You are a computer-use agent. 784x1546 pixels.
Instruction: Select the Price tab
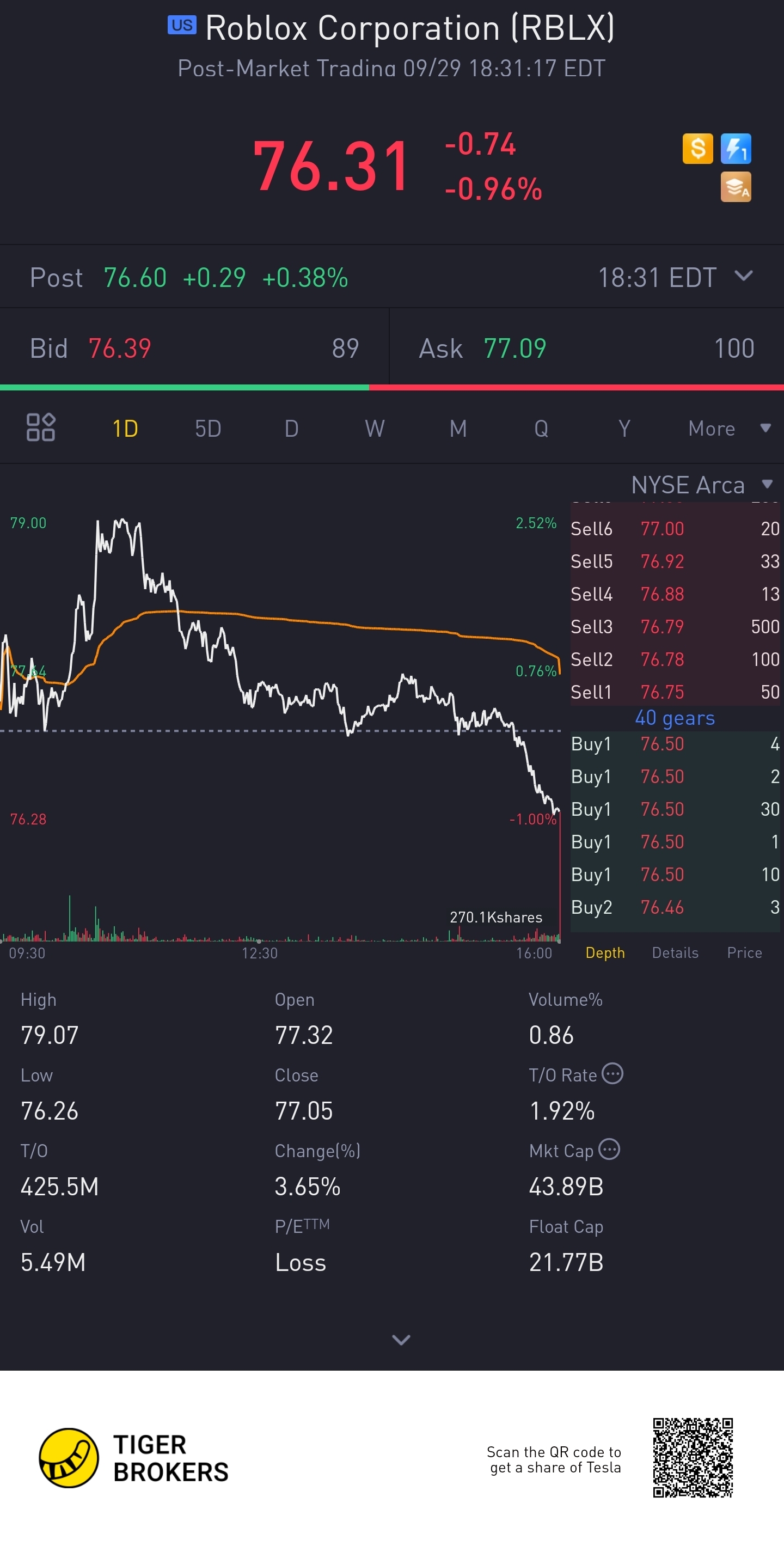pyautogui.click(x=744, y=952)
